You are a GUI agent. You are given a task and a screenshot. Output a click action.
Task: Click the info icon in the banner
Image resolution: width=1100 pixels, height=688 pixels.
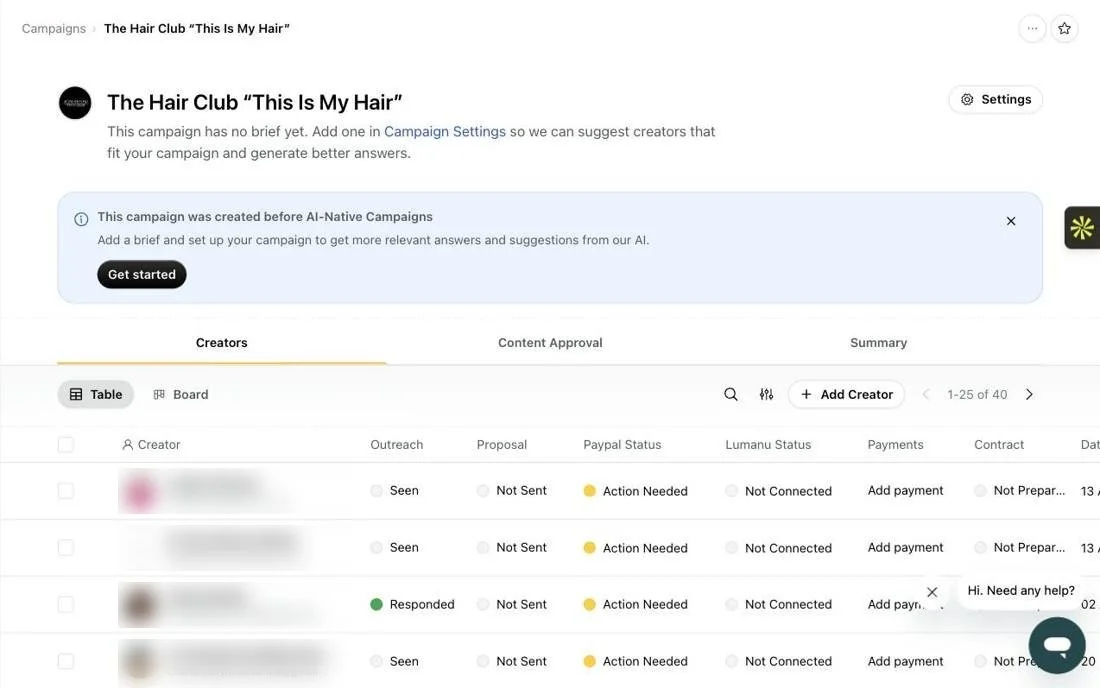pyautogui.click(x=81, y=219)
